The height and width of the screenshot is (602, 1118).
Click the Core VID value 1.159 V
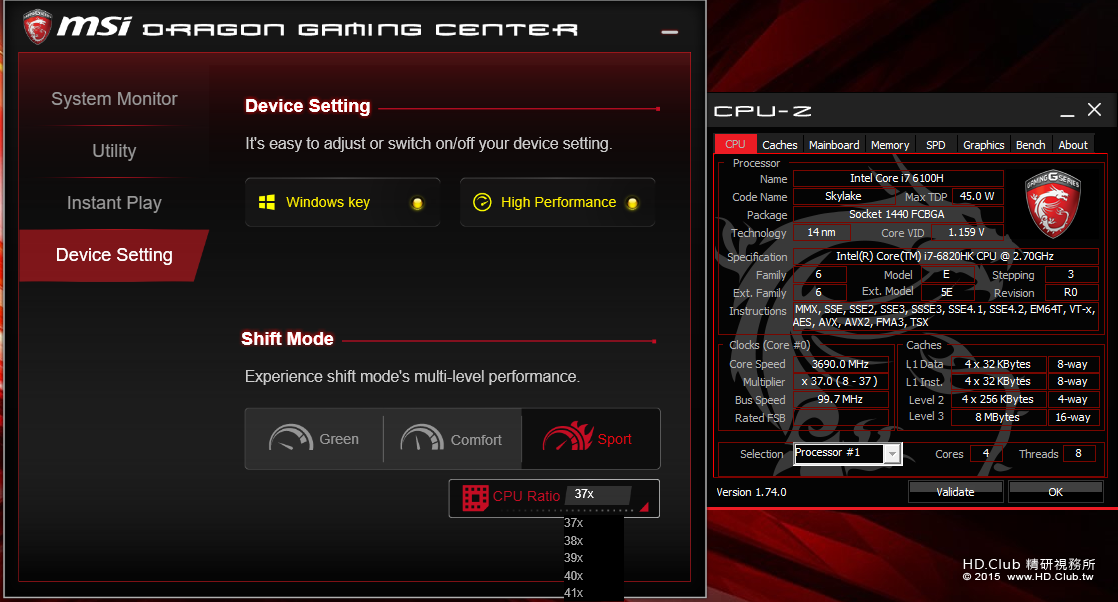pos(966,233)
